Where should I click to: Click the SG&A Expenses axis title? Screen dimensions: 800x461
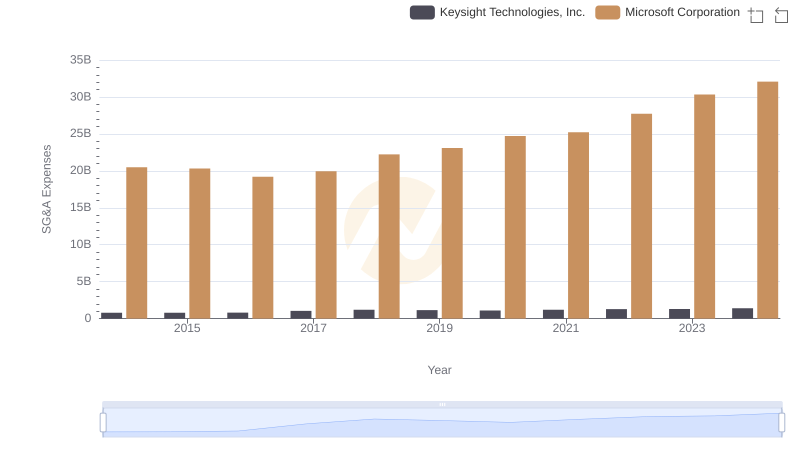[x=46, y=189]
